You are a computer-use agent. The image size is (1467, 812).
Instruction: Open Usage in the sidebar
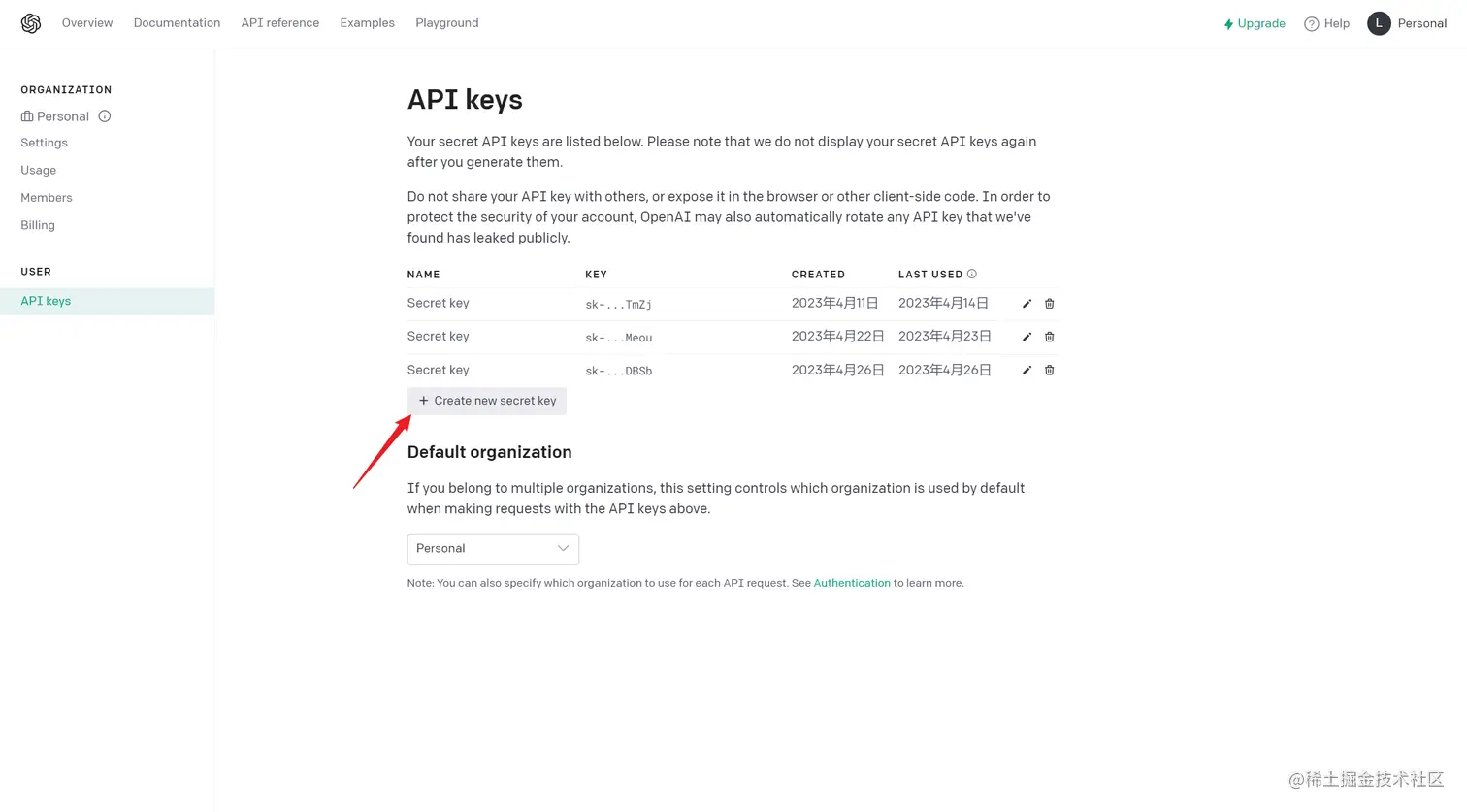(x=39, y=170)
